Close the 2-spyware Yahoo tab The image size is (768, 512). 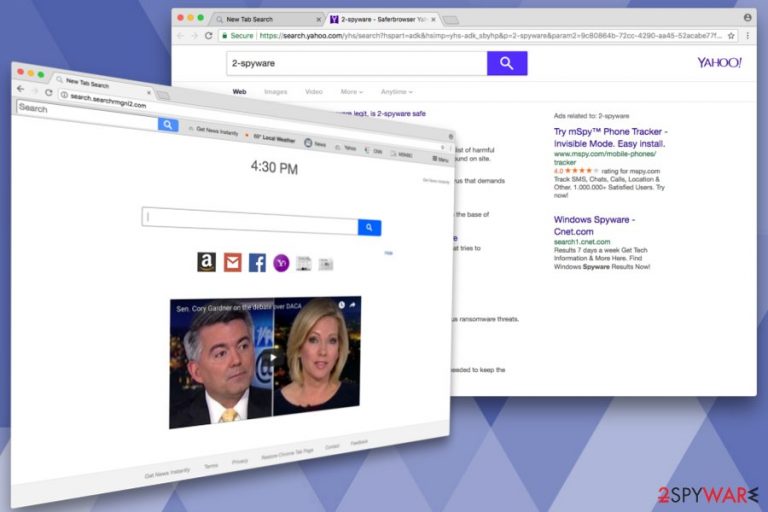[433, 20]
